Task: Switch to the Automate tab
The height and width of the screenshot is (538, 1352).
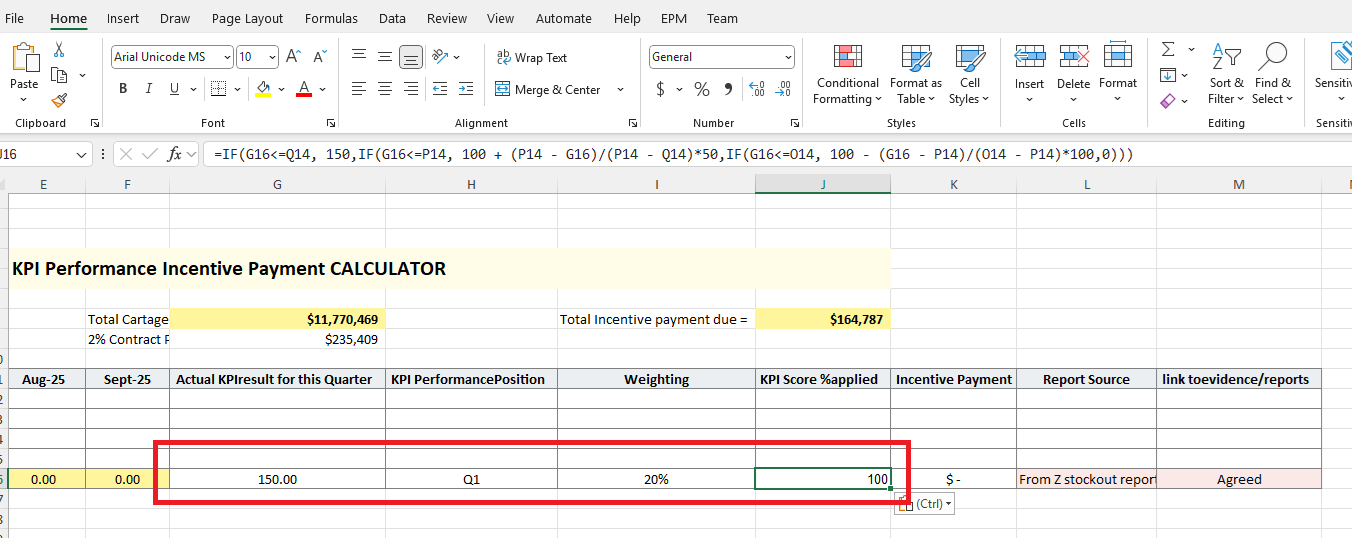Action: click(563, 18)
